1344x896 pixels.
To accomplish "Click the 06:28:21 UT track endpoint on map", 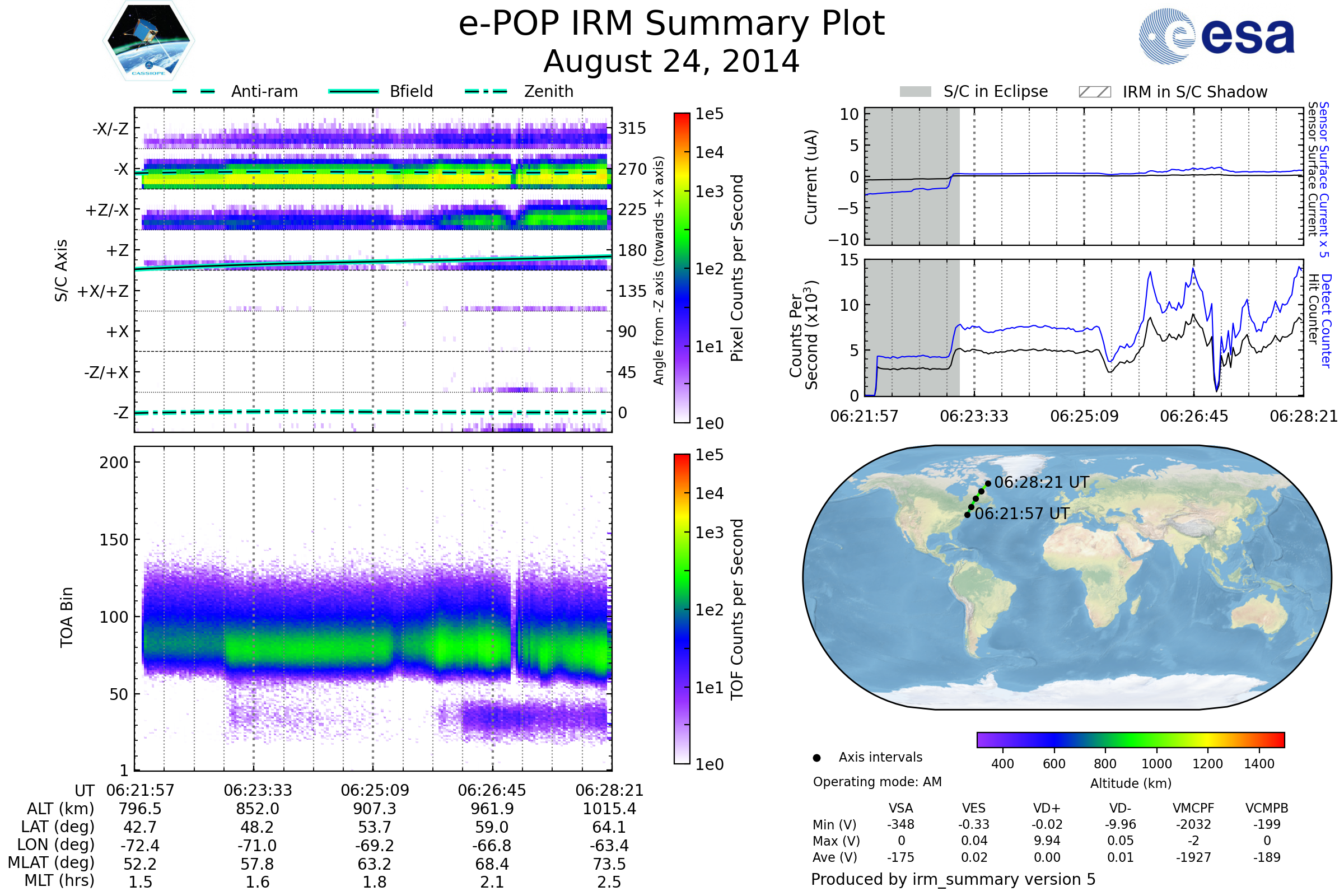I will point(988,483).
